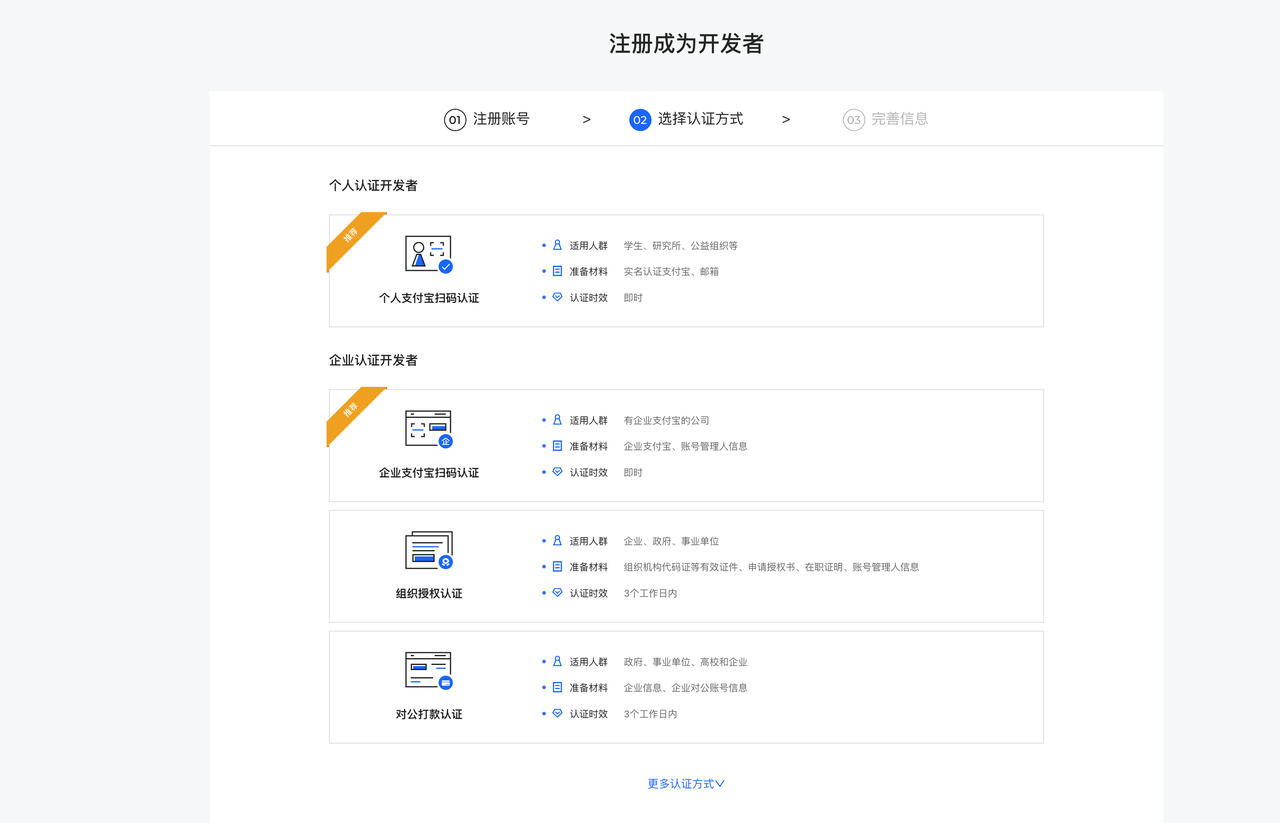Click the 个人支付宝扫码认证 scan icon
The image size is (1280, 823).
pos(429,254)
